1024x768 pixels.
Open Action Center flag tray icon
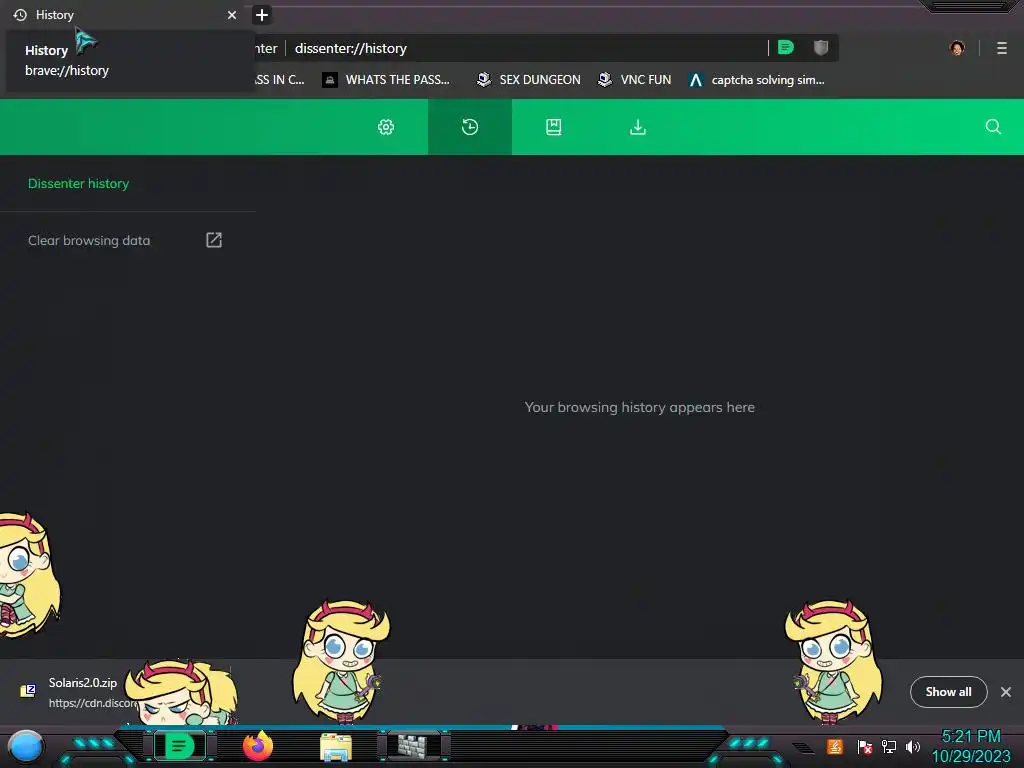(x=865, y=746)
